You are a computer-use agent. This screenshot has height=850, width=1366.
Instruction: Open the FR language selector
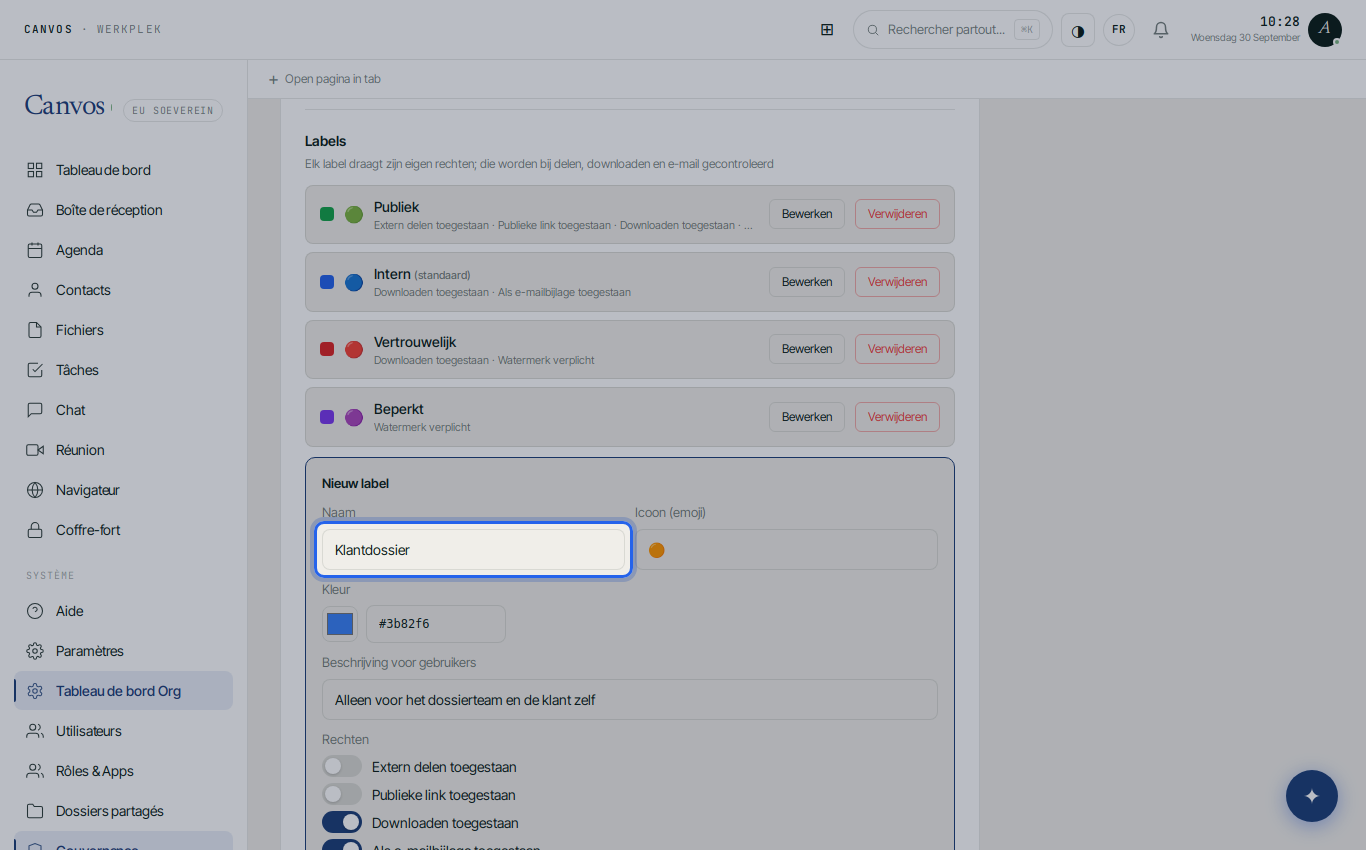[1119, 30]
